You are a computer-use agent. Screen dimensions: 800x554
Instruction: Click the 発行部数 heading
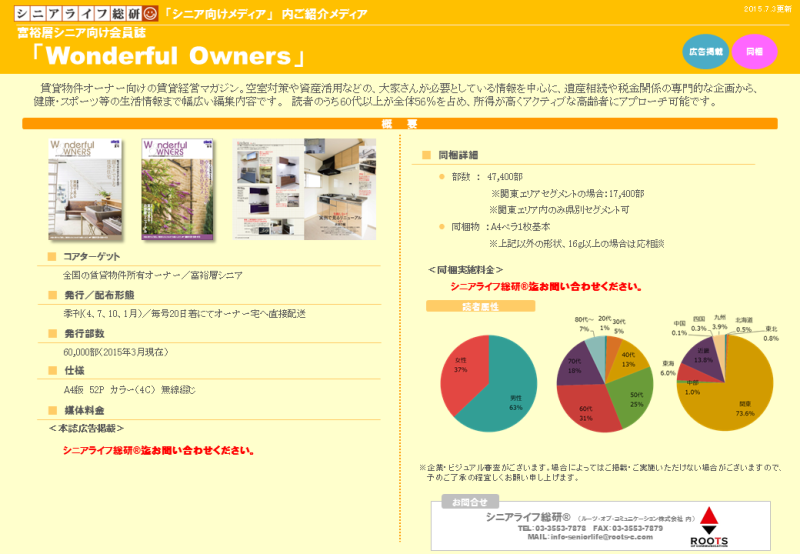[84, 333]
